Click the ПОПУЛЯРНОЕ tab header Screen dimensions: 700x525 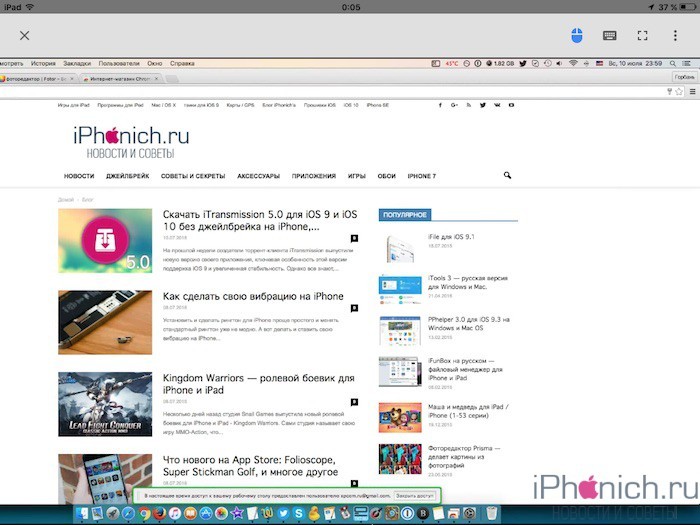[405, 215]
